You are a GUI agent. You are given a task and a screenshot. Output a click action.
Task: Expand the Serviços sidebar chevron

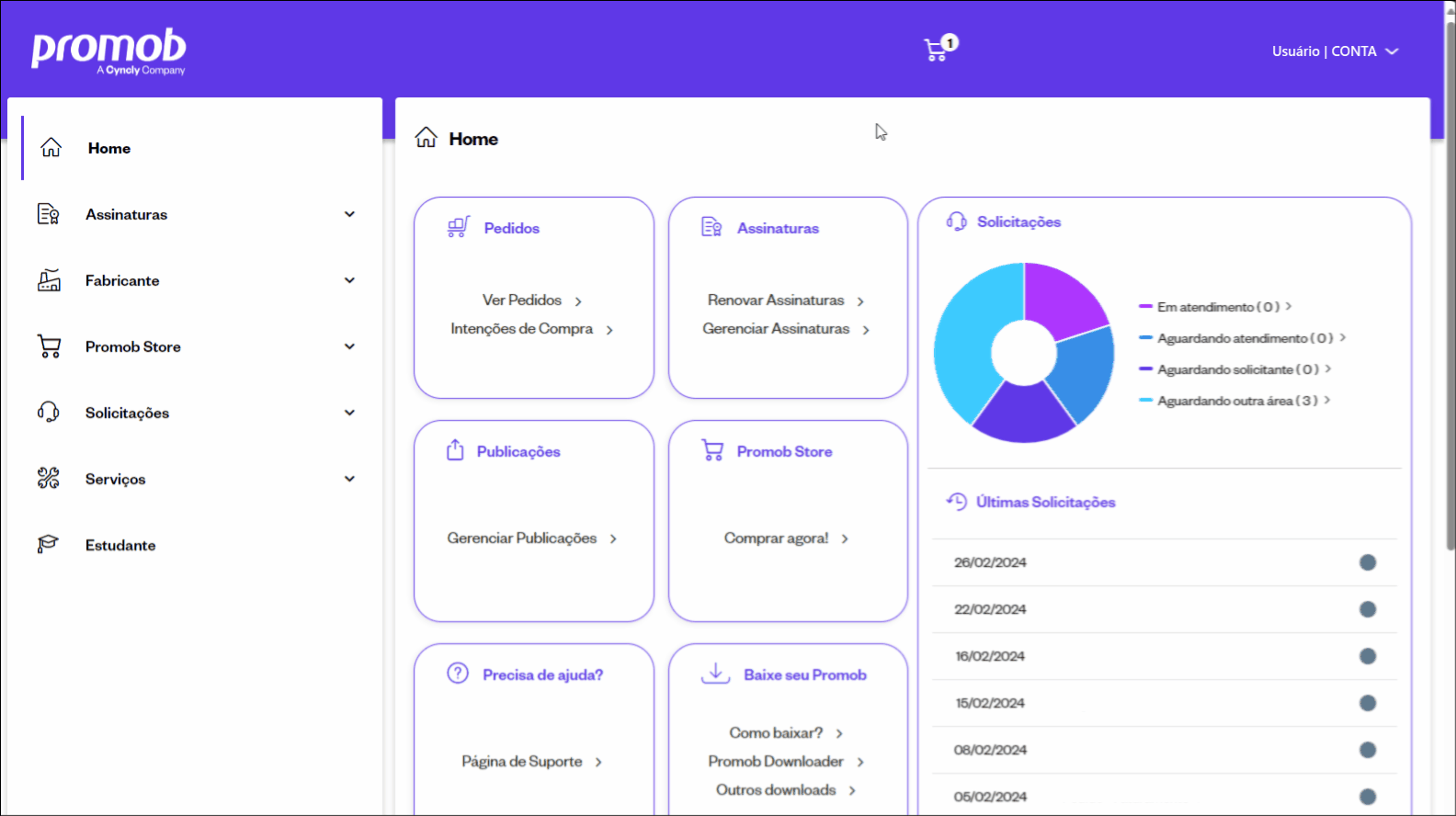[x=349, y=479]
